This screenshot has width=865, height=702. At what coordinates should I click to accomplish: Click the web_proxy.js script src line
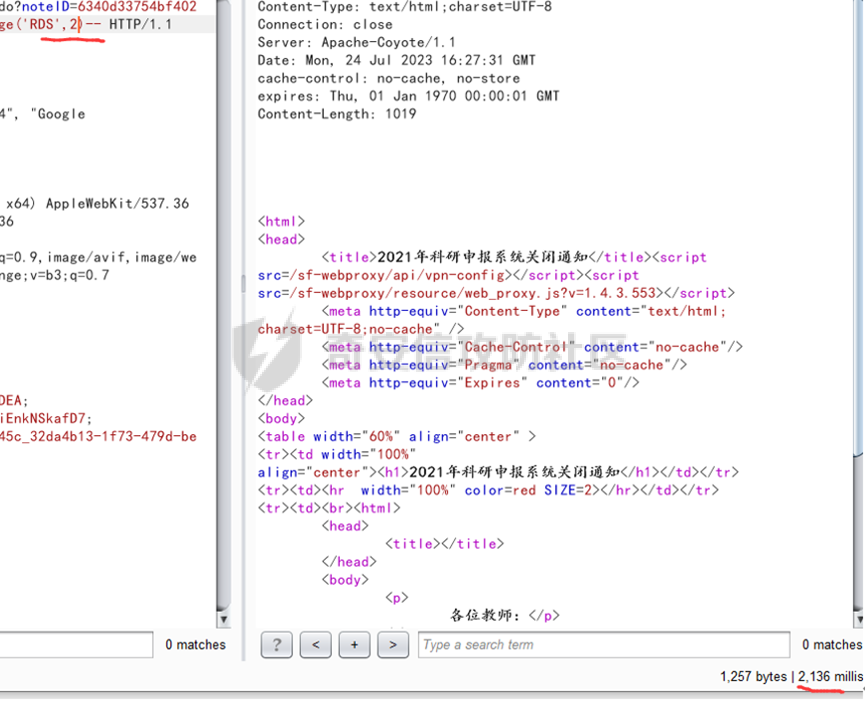pyautogui.click(x=496, y=293)
